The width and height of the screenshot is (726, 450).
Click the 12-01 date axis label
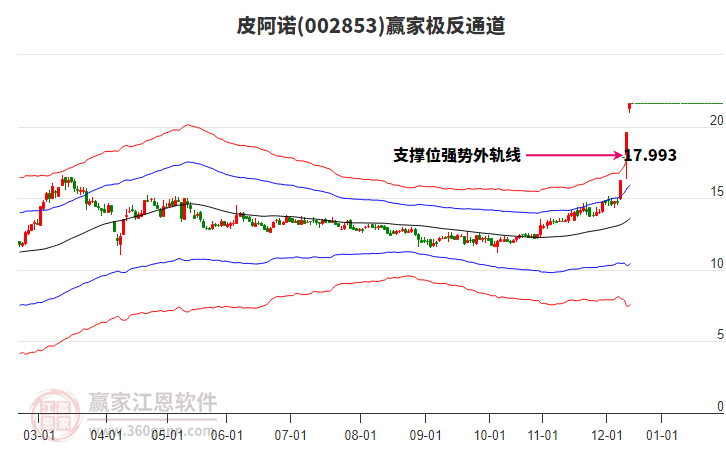coord(607,436)
